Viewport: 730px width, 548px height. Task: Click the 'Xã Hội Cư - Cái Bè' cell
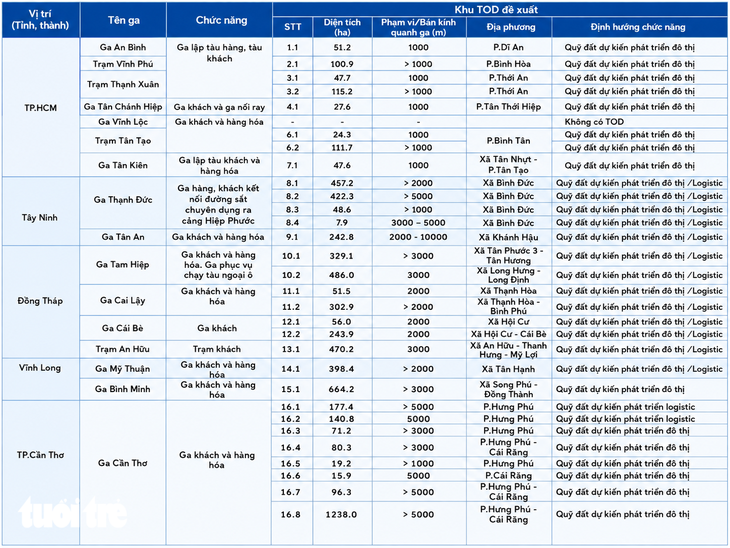coord(509,334)
